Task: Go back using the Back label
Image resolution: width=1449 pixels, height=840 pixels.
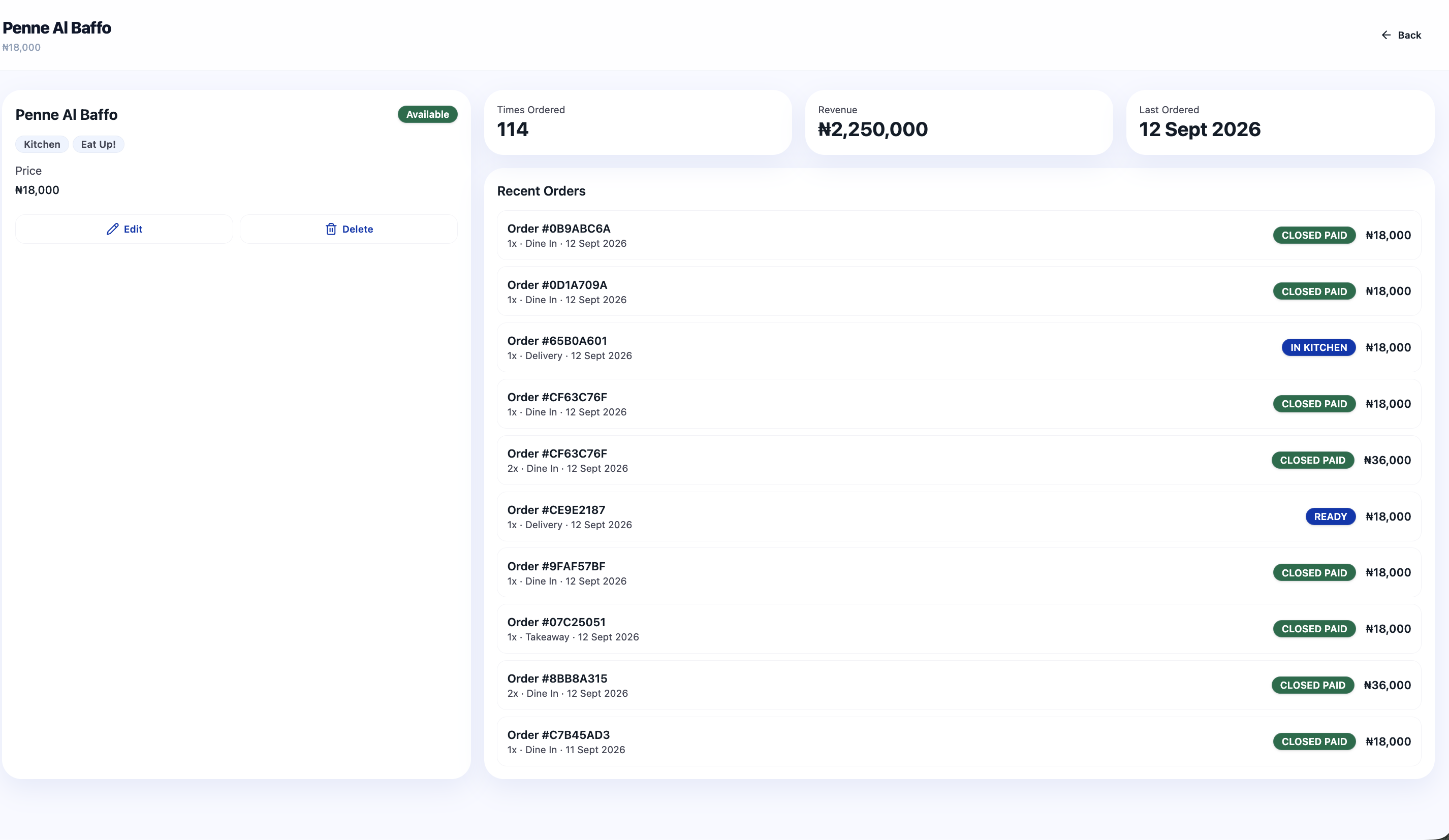Action: click(x=1409, y=35)
